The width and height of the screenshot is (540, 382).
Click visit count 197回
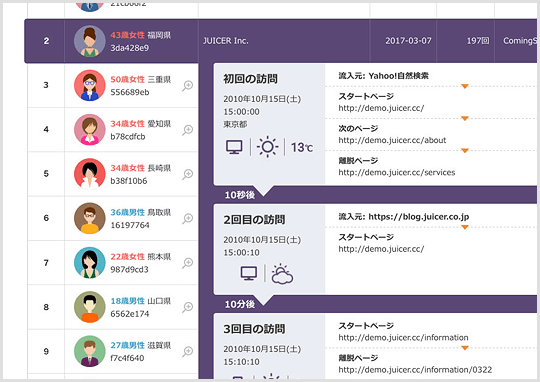[x=478, y=41]
